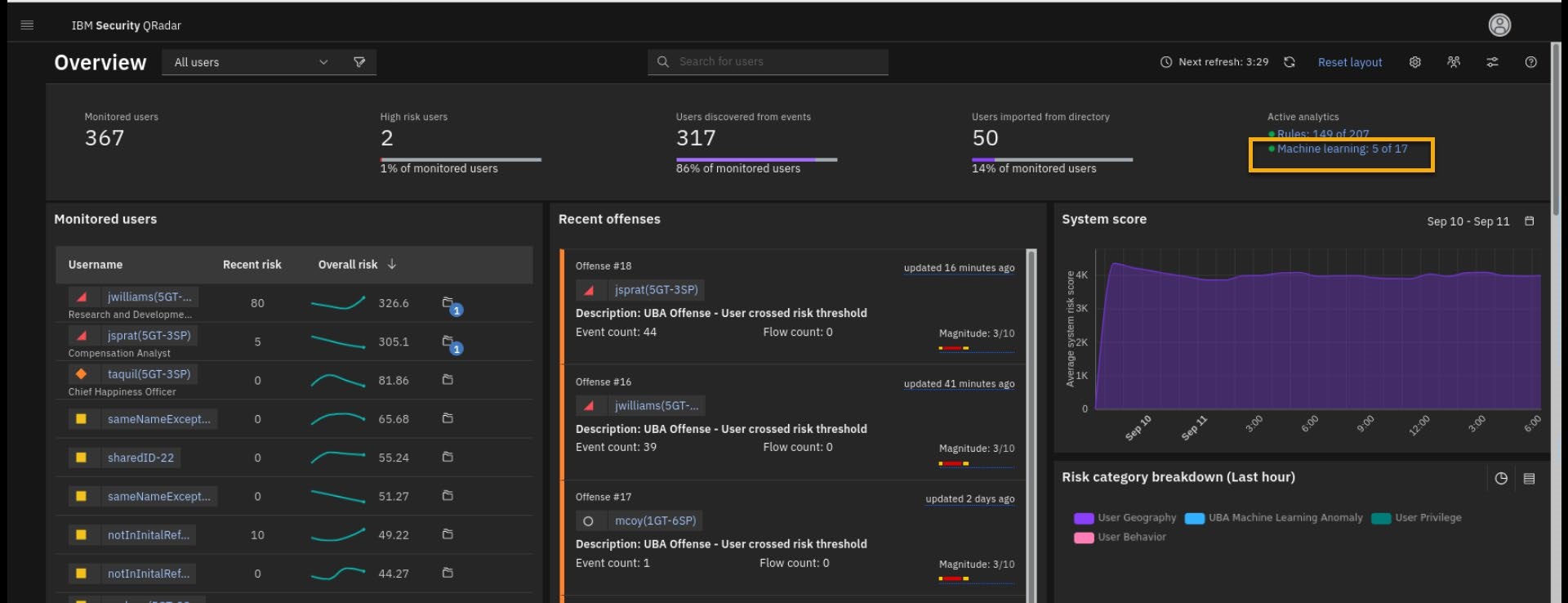Toggle User Geography legend item

(1125, 518)
